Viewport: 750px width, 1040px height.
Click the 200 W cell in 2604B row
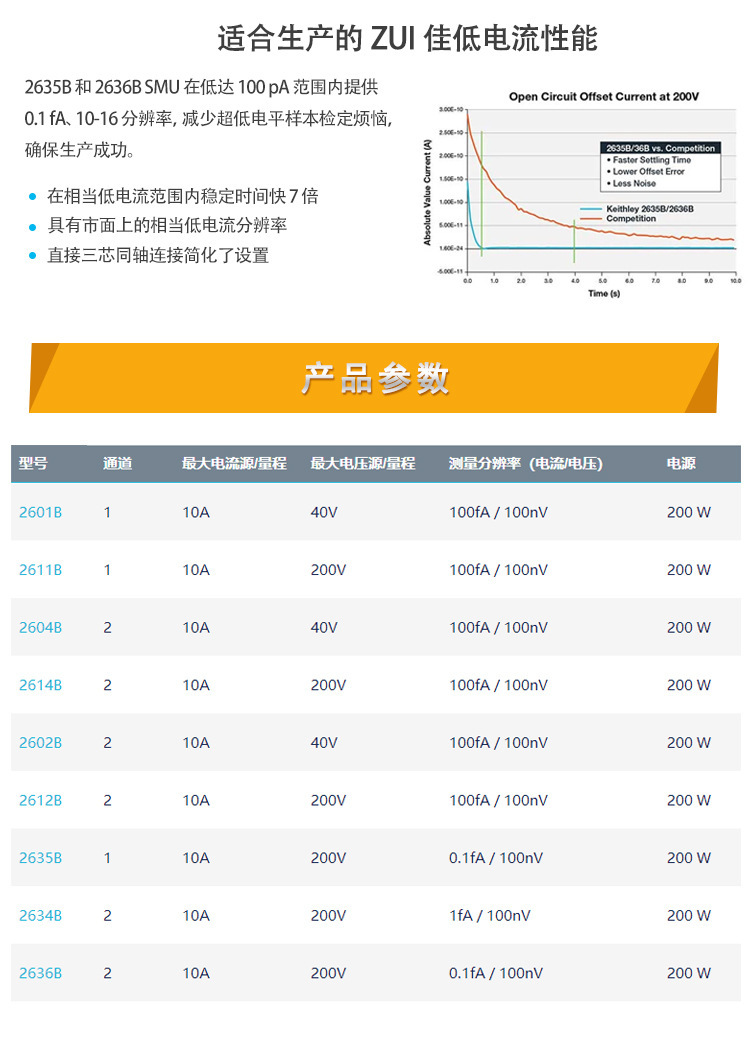point(689,627)
